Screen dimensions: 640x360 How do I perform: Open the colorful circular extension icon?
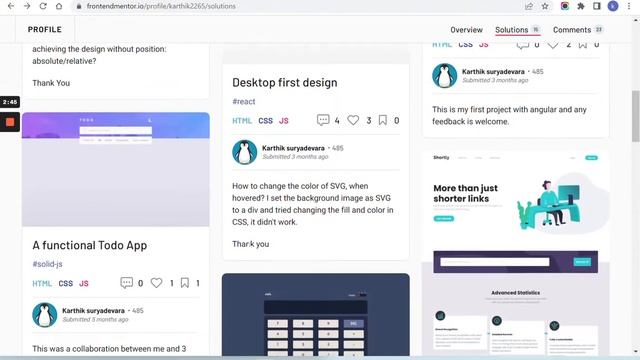tap(565, 6)
